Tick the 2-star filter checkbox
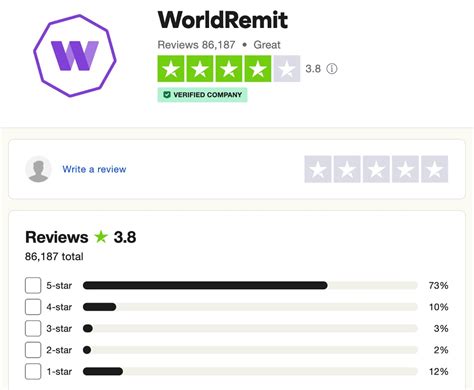 click(x=33, y=350)
